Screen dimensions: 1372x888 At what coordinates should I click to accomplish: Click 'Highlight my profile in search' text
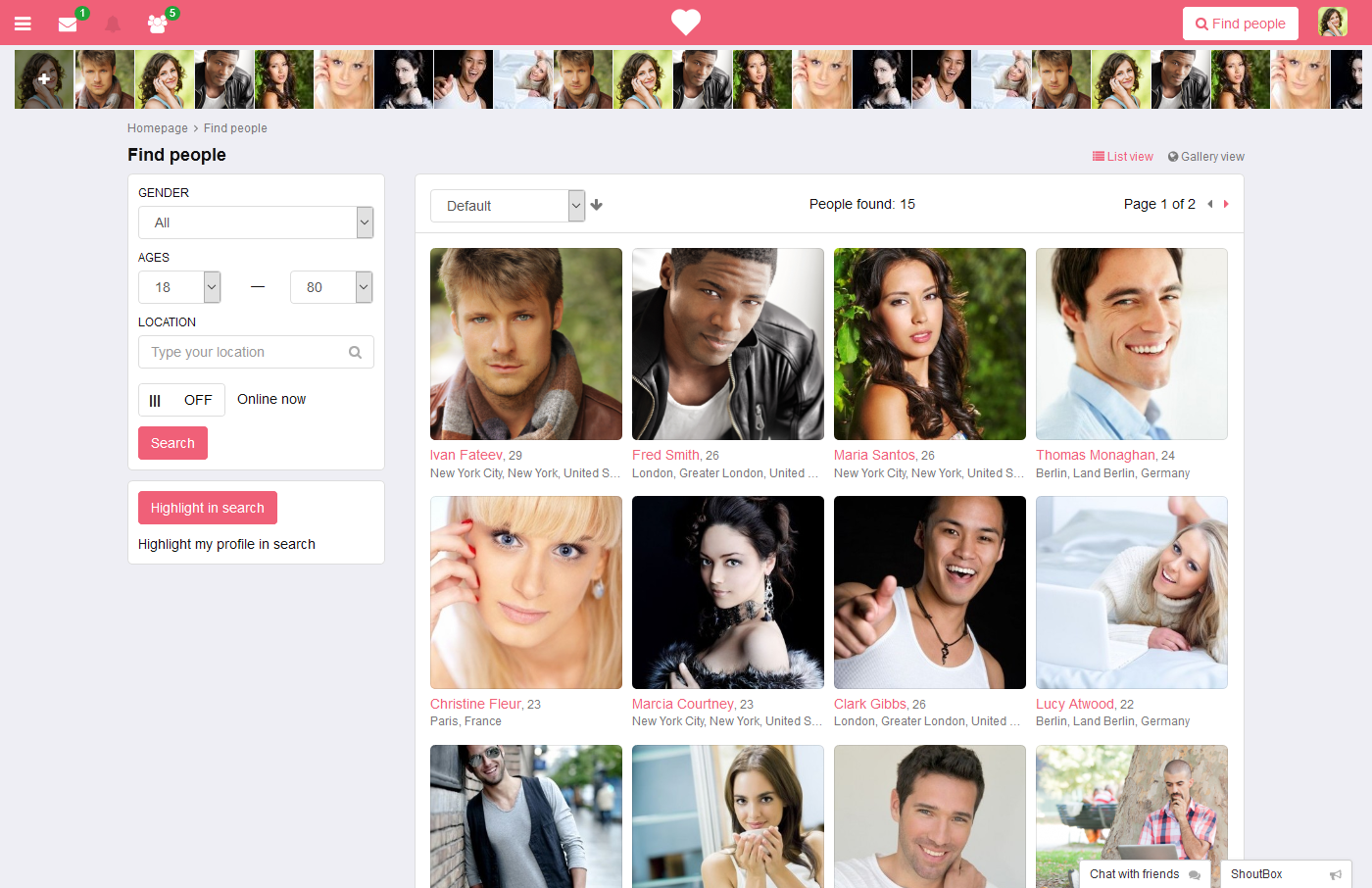pos(226,544)
